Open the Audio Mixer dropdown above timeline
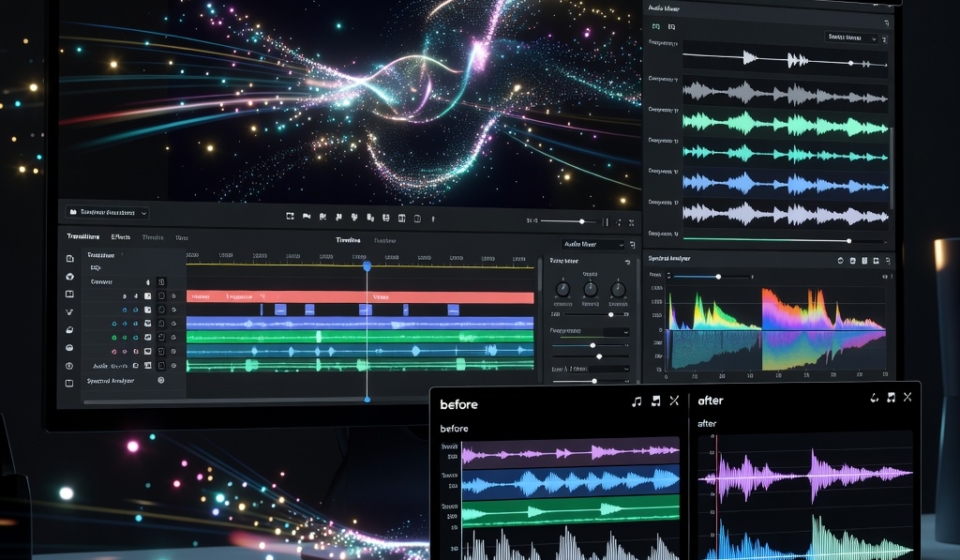960x560 pixels. pos(593,244)
